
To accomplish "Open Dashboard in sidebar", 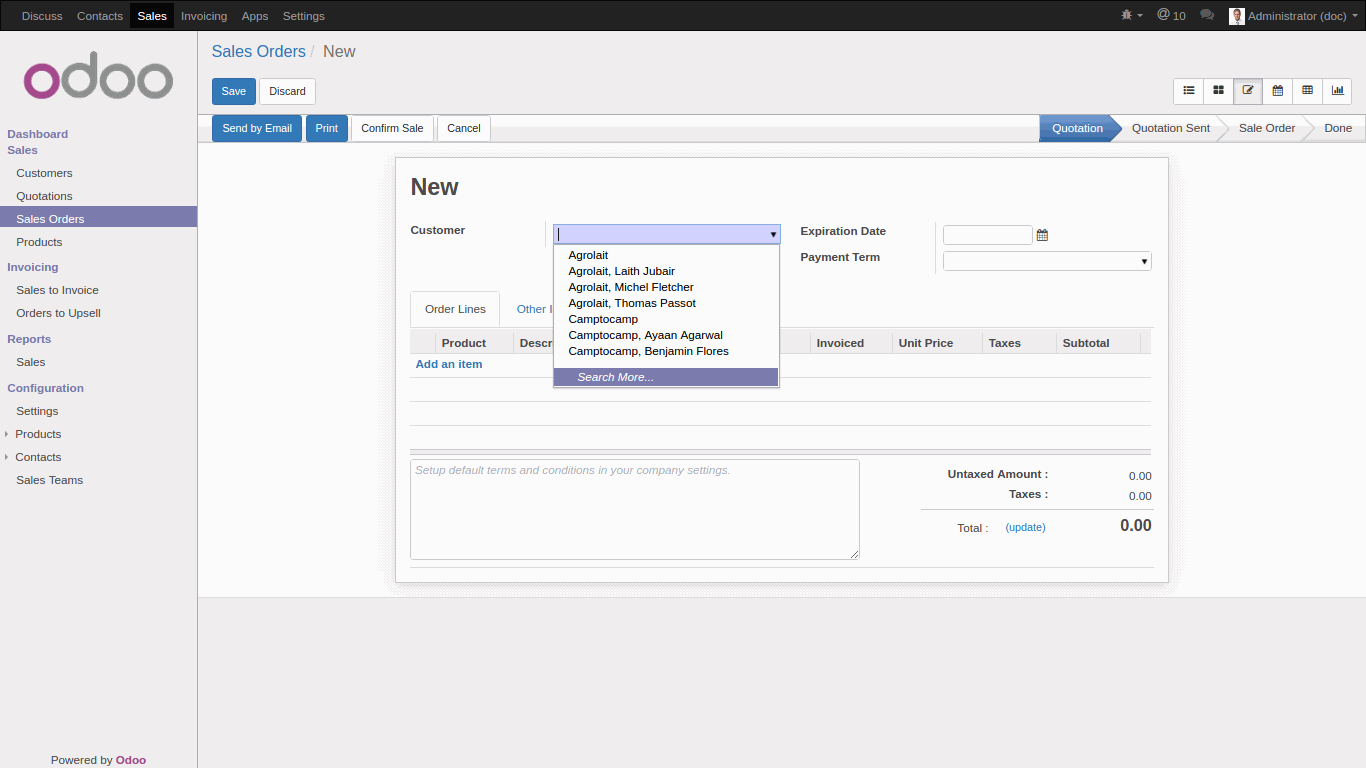I will coord(38,134).
